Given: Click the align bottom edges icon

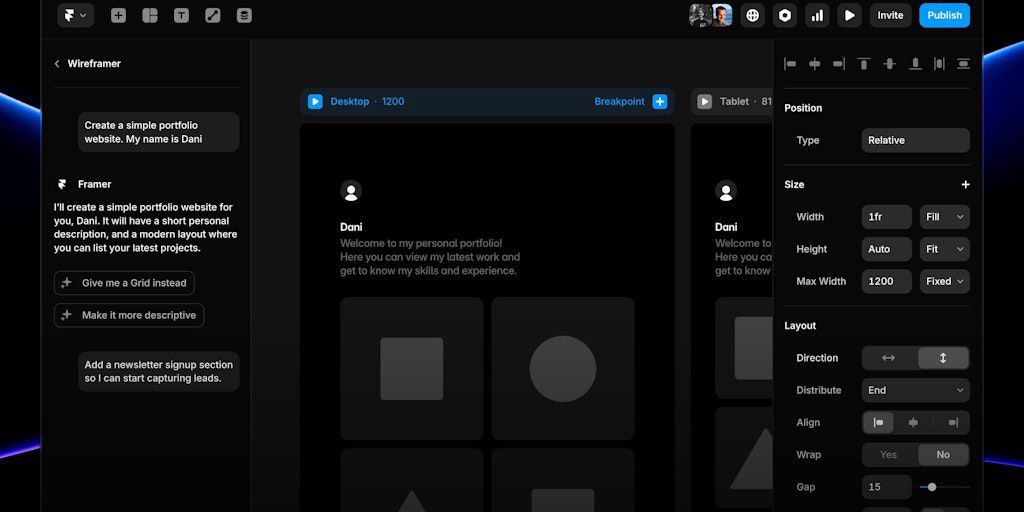Looking at the screenshot, I should point(916,63).
